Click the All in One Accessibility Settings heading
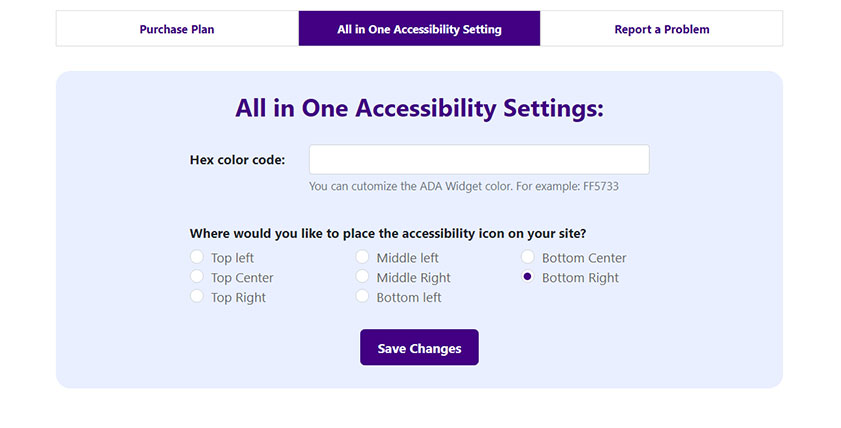The height and width of the screenshot is (428, 841). click(419, 108)
